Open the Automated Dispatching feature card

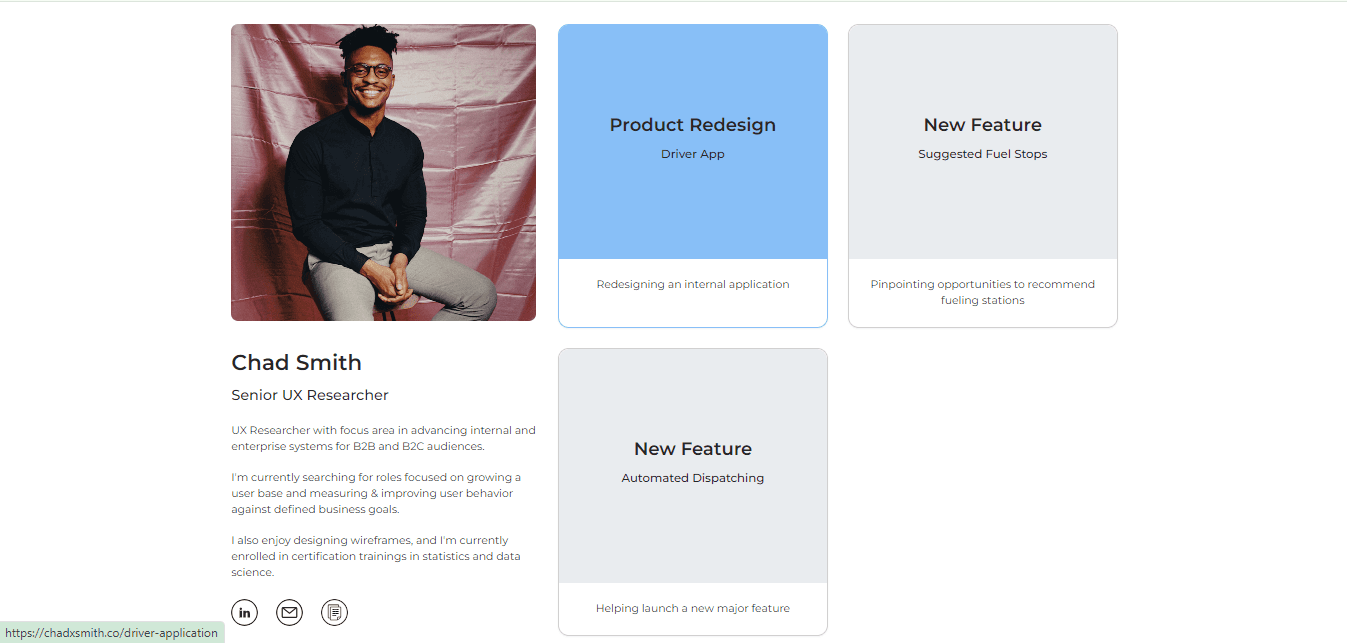pyautogui.click(x=693, y=492)
